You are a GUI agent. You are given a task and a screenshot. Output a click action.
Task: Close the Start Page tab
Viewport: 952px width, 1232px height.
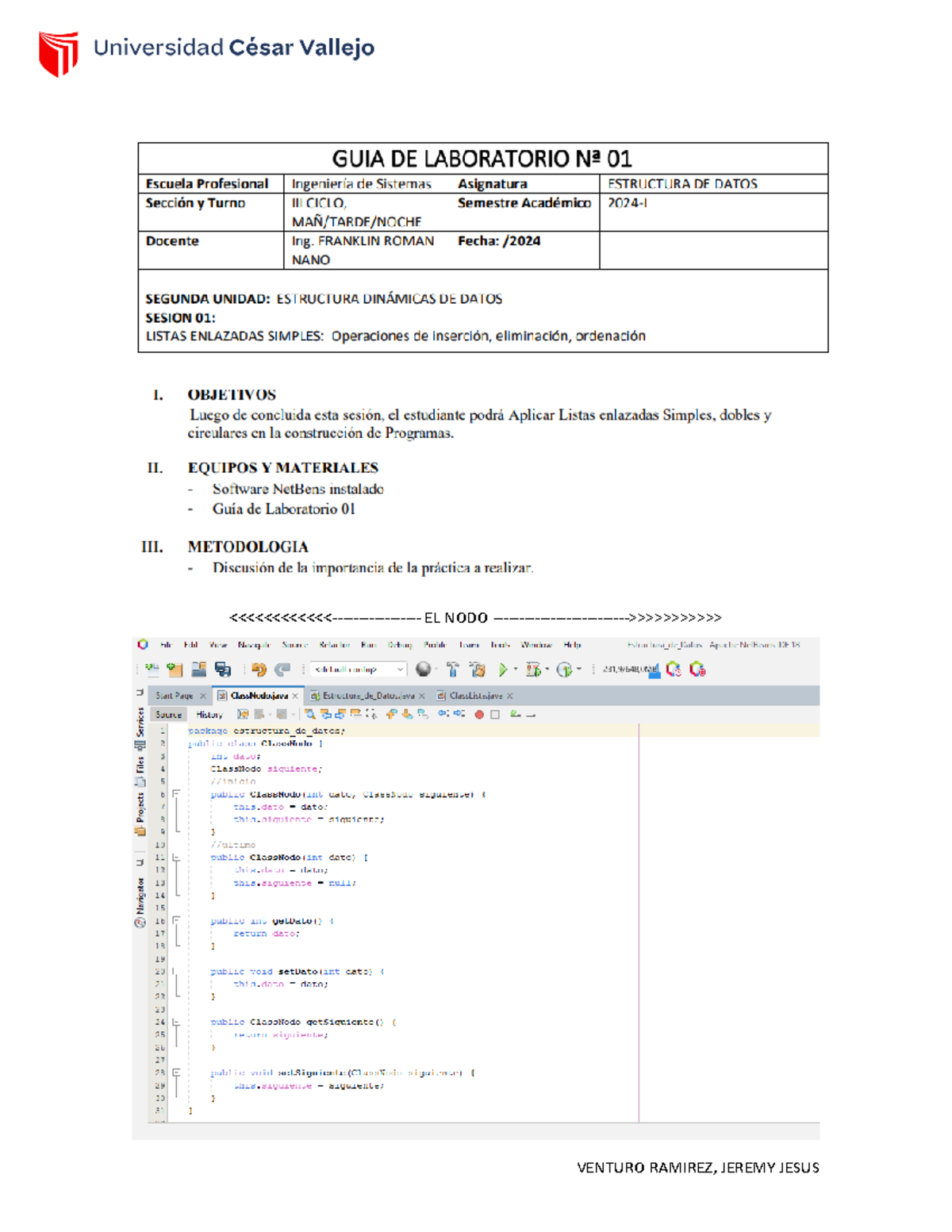[x=203, y=696]
